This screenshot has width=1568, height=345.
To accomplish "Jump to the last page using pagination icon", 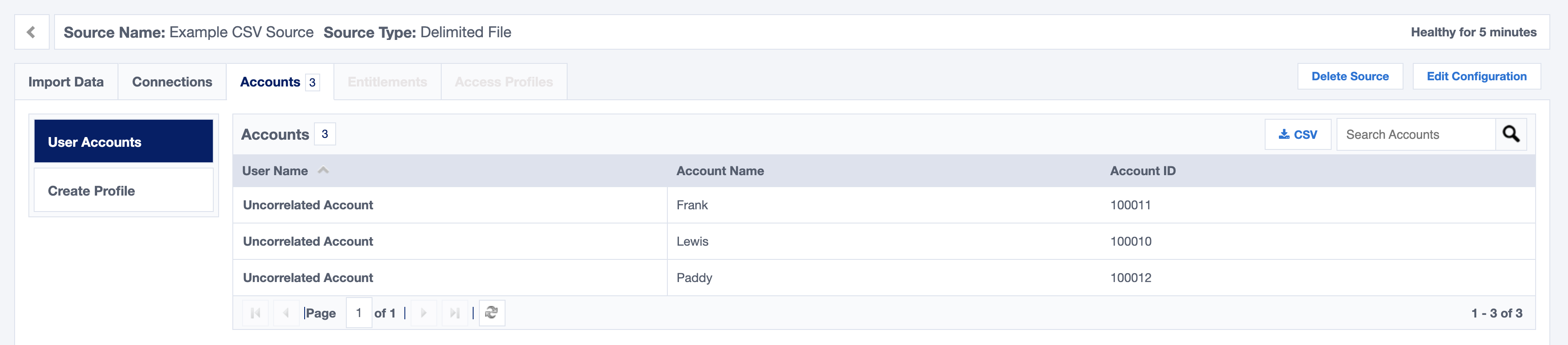I will point(455,312).
